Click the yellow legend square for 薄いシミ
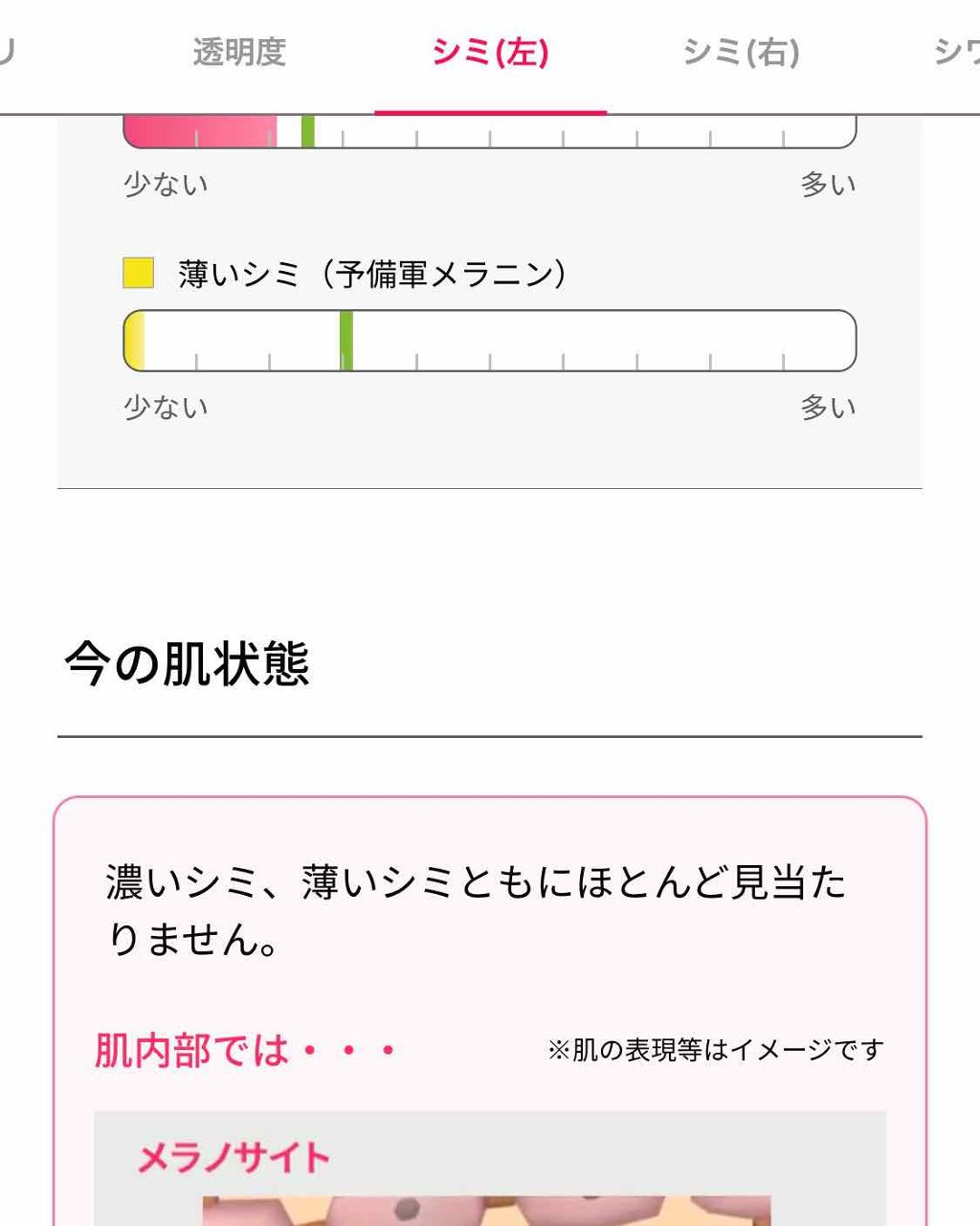 [139, 274]
